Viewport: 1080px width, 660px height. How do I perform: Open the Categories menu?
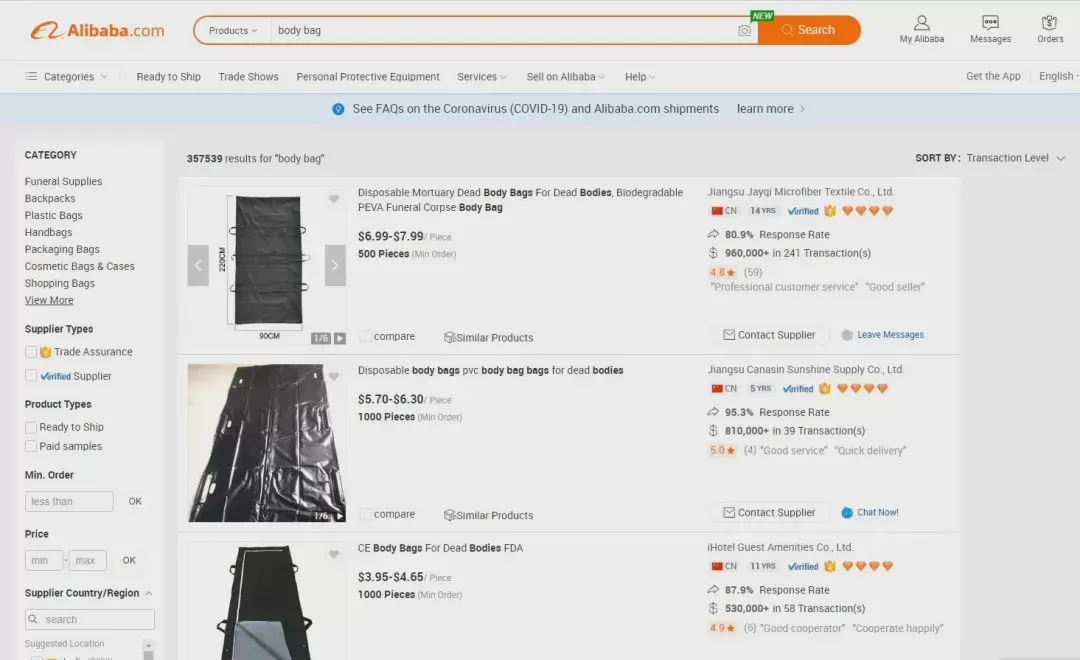(67, 76)
